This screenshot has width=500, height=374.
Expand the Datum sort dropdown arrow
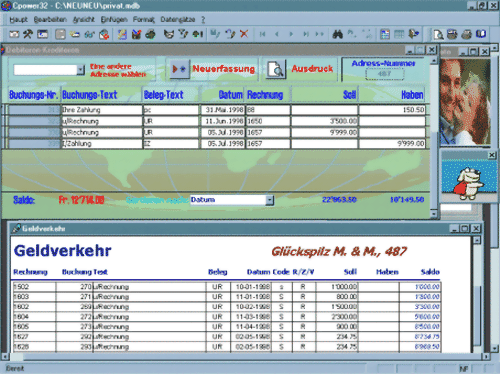(270, 200)
